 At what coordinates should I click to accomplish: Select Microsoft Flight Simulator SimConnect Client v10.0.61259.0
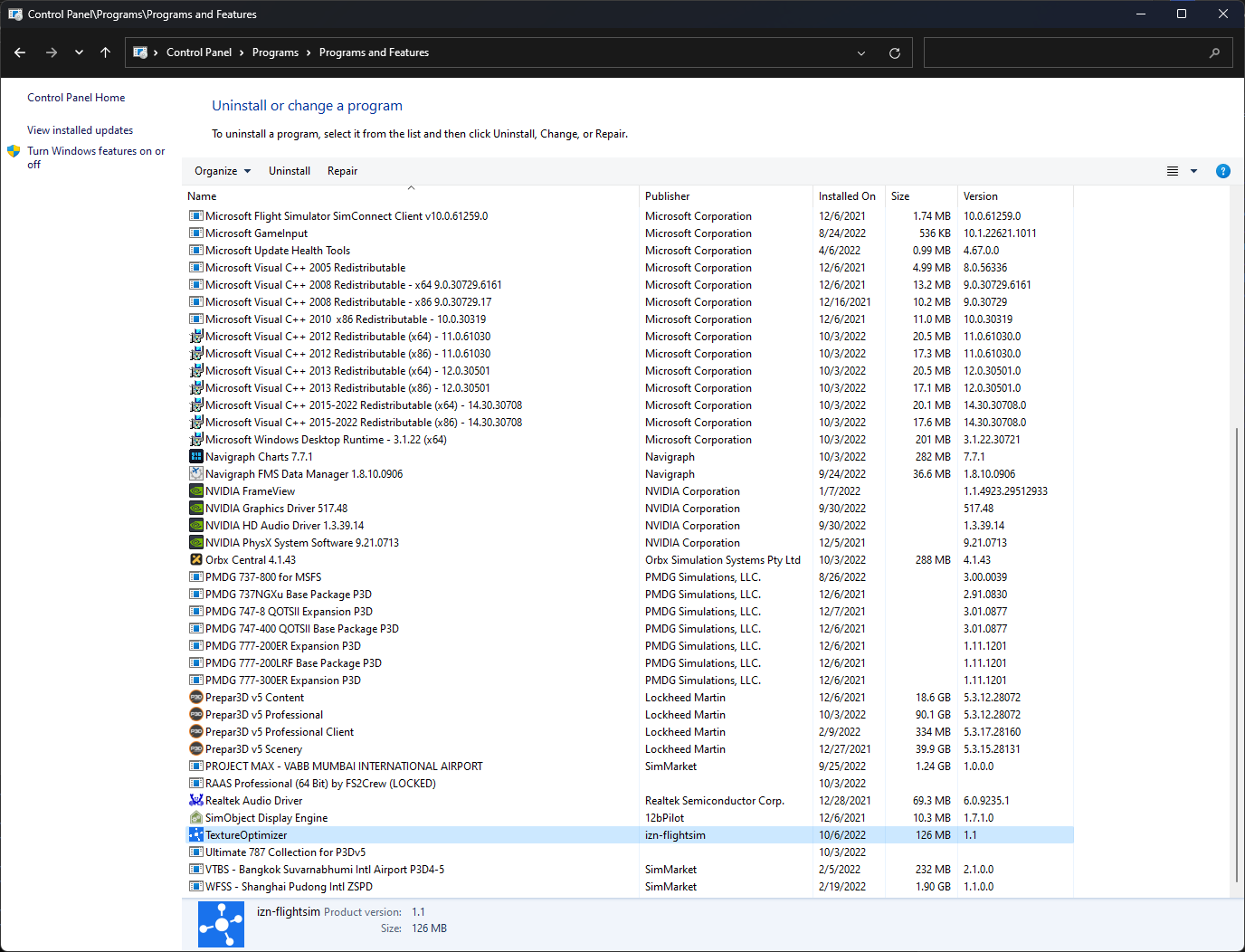point(629,216)
